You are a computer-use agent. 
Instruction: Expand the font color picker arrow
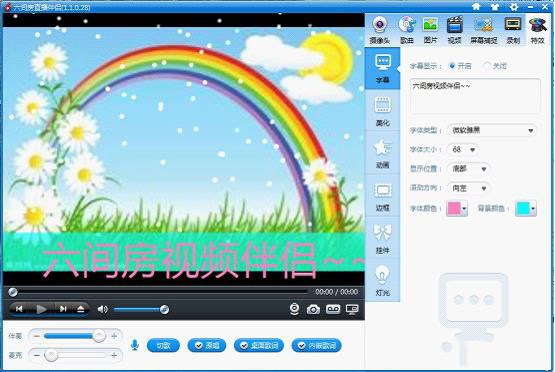(x=464, y=208)
